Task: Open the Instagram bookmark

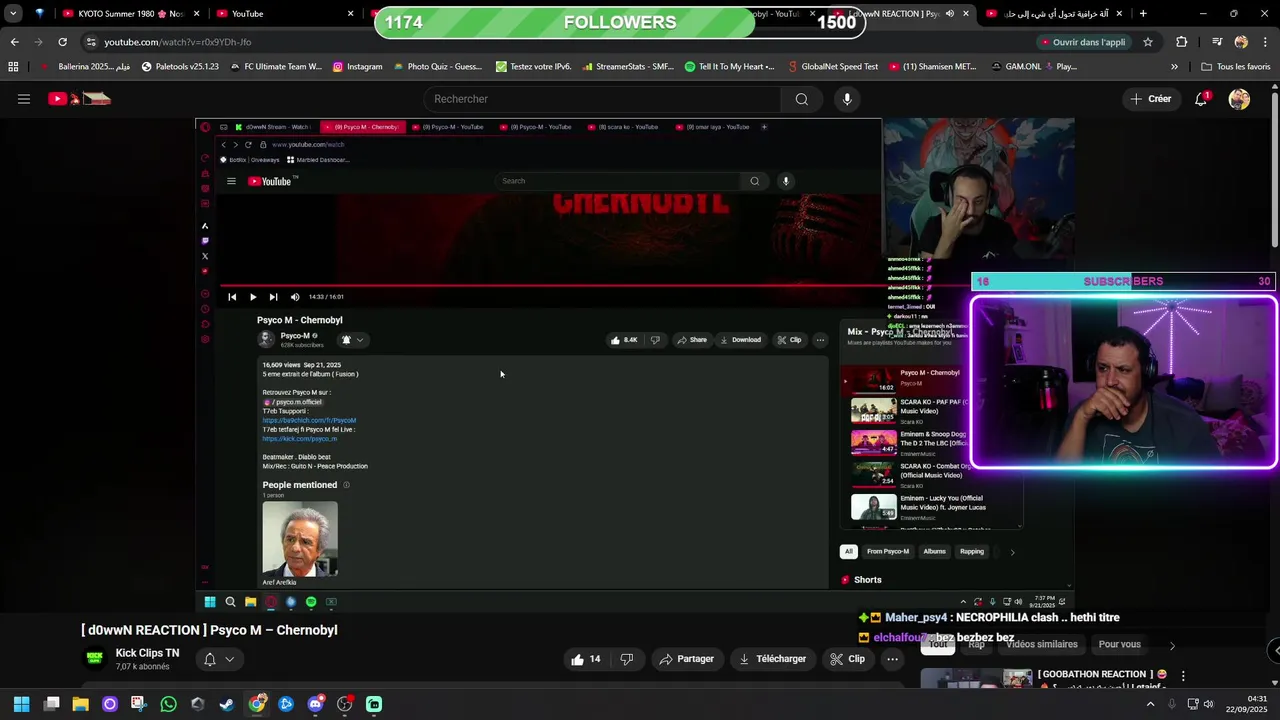Action: [357, 67]
